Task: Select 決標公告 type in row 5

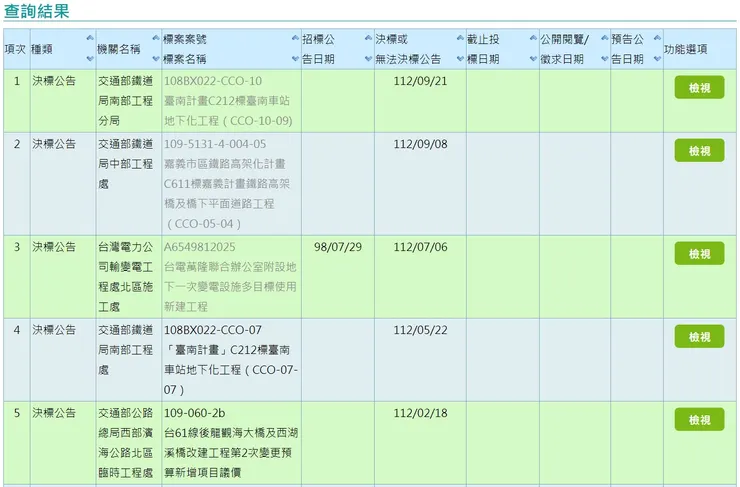Action: coord(54,413)
